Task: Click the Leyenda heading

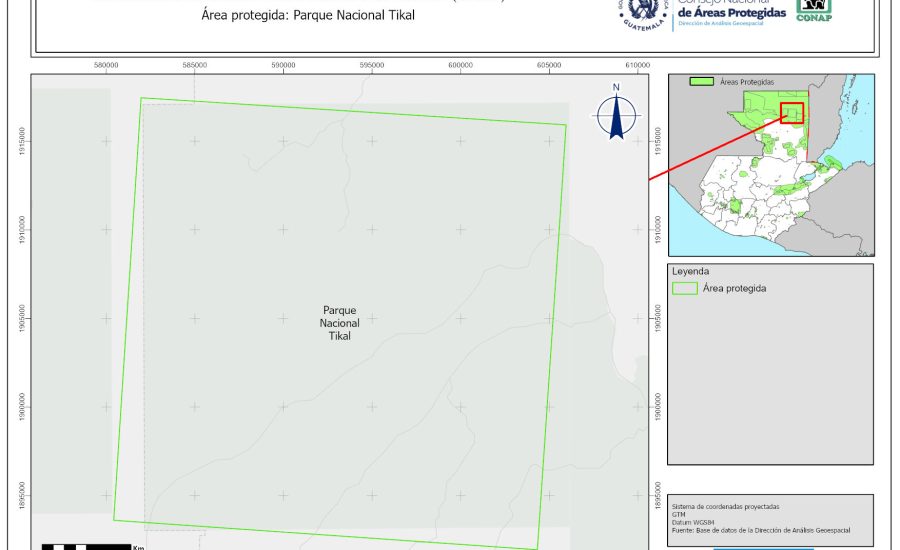Action: [690, 271]
